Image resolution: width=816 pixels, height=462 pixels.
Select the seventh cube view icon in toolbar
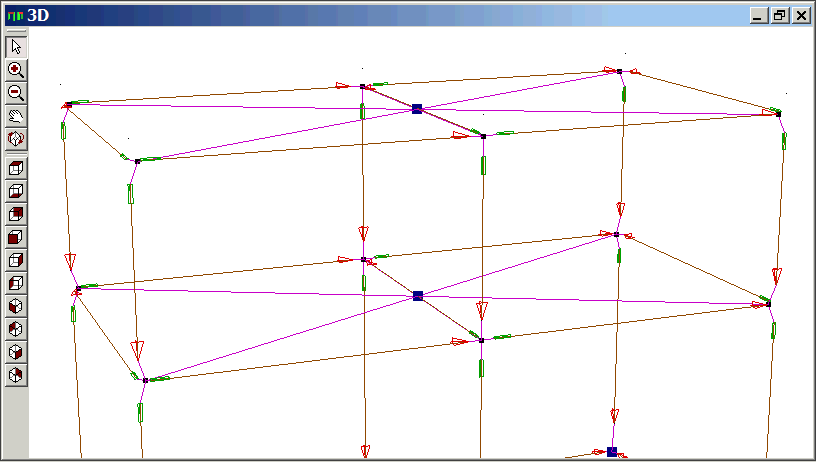tap(16, 306)
